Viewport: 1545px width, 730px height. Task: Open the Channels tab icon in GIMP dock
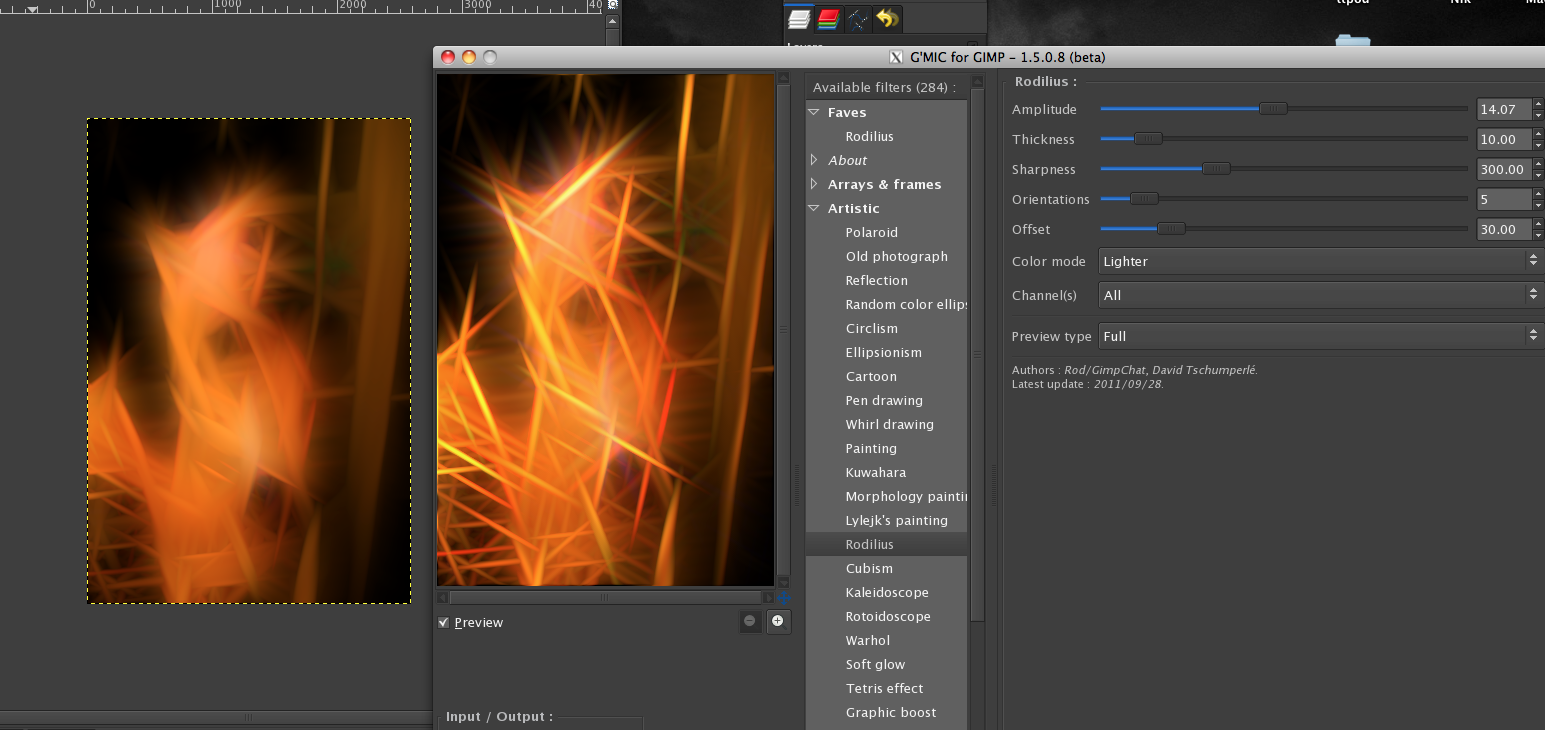pyautogui.click(x=828, y=18)
